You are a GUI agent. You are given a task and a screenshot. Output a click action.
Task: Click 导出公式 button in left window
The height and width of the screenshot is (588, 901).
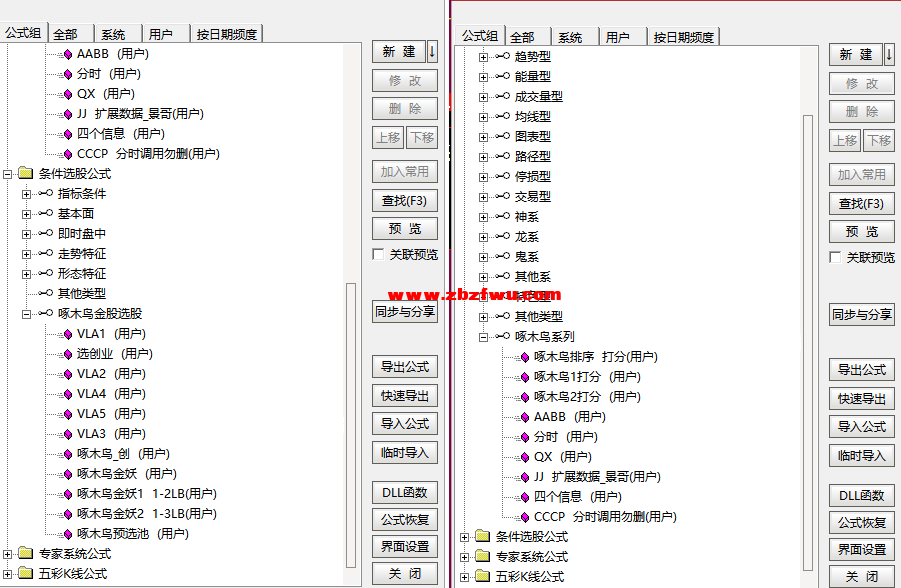click(405, 367)
